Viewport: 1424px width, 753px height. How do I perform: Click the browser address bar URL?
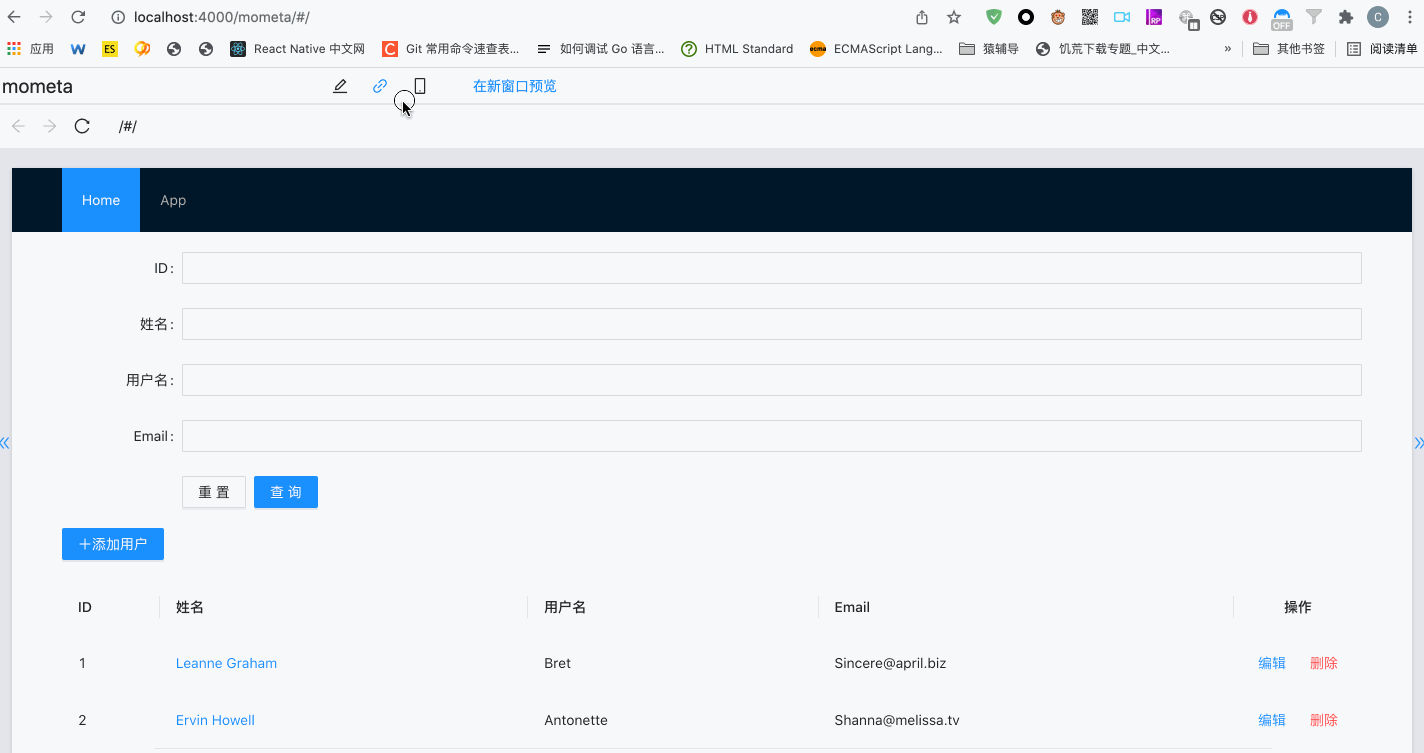point(221,17)
